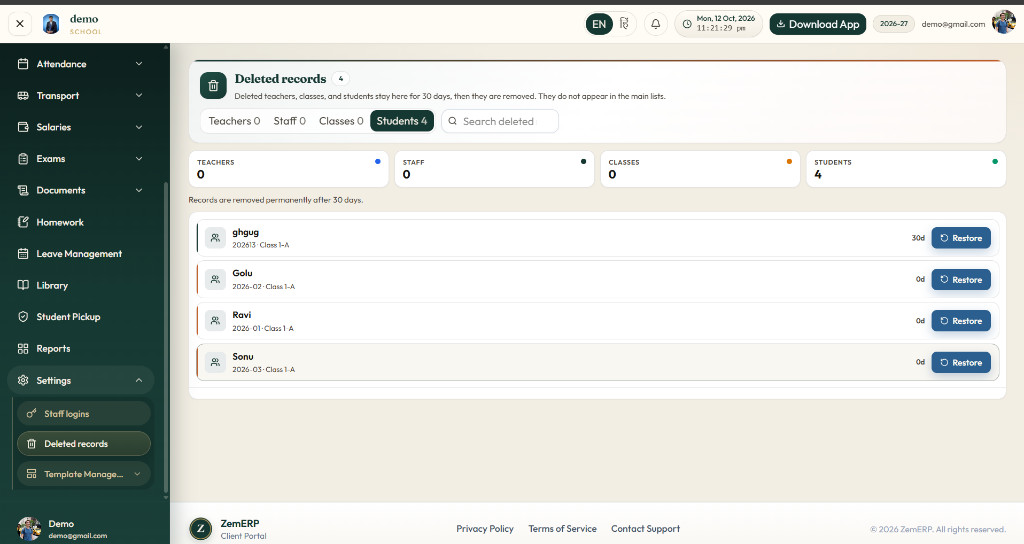Click the Transport bus icon

click(23, 95)
